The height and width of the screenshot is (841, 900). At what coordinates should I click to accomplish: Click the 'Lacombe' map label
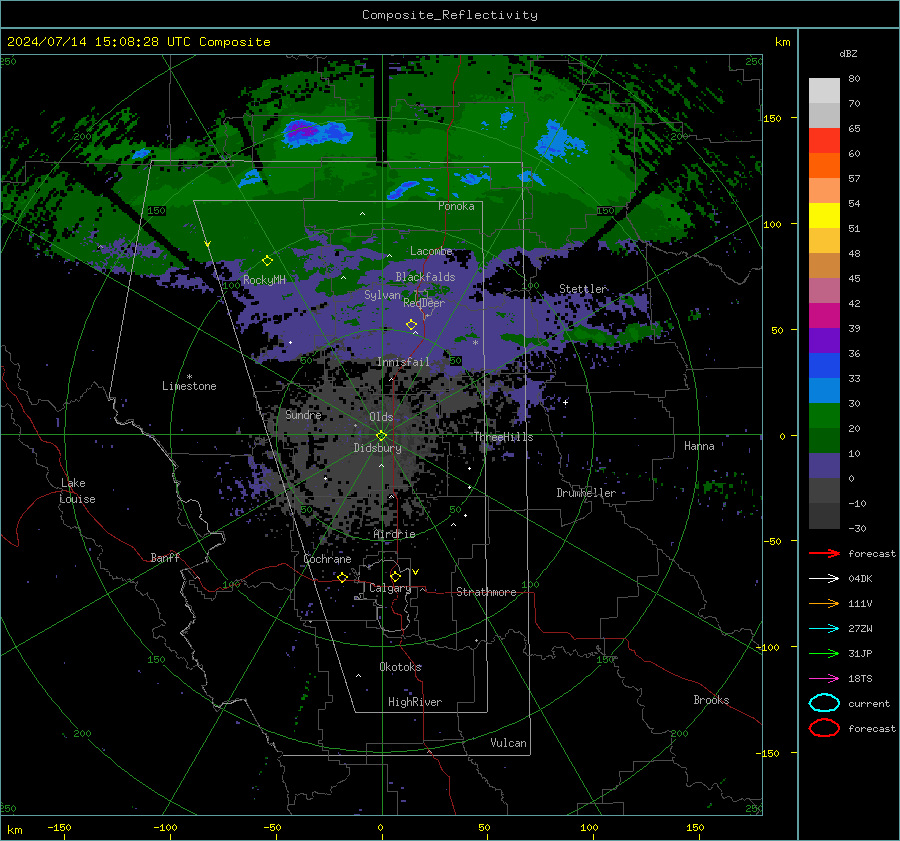click(x=431, y=251)
